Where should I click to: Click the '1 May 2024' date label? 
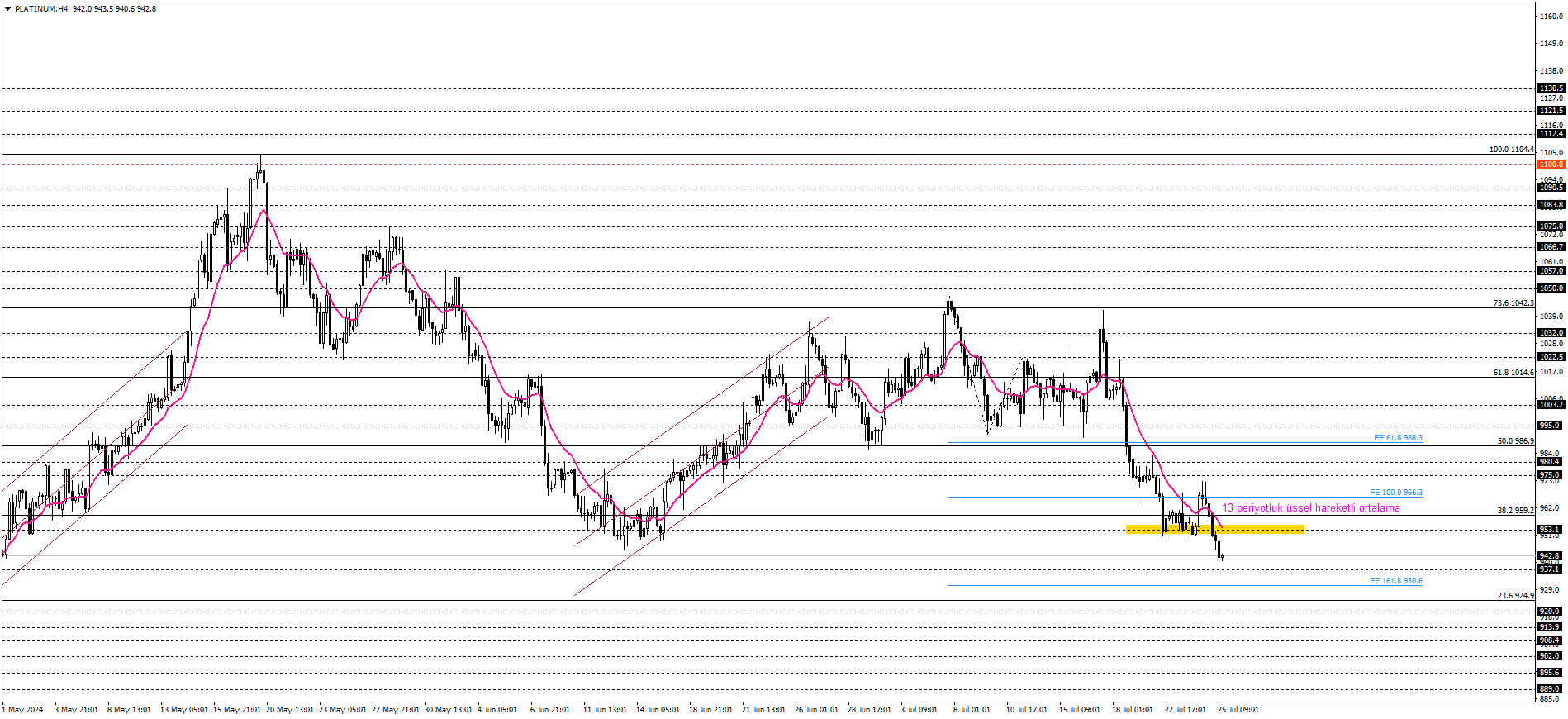[x=23, y=710]
